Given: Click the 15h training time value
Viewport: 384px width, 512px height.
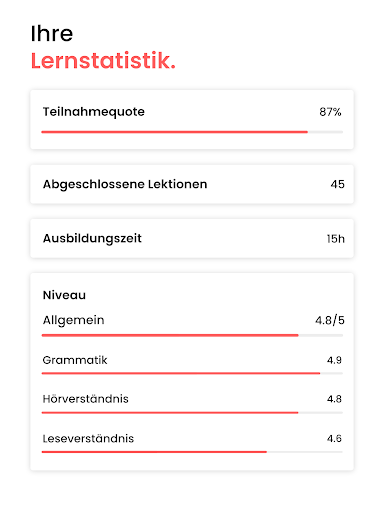Looking at the screenshot, I should point(335,239).
